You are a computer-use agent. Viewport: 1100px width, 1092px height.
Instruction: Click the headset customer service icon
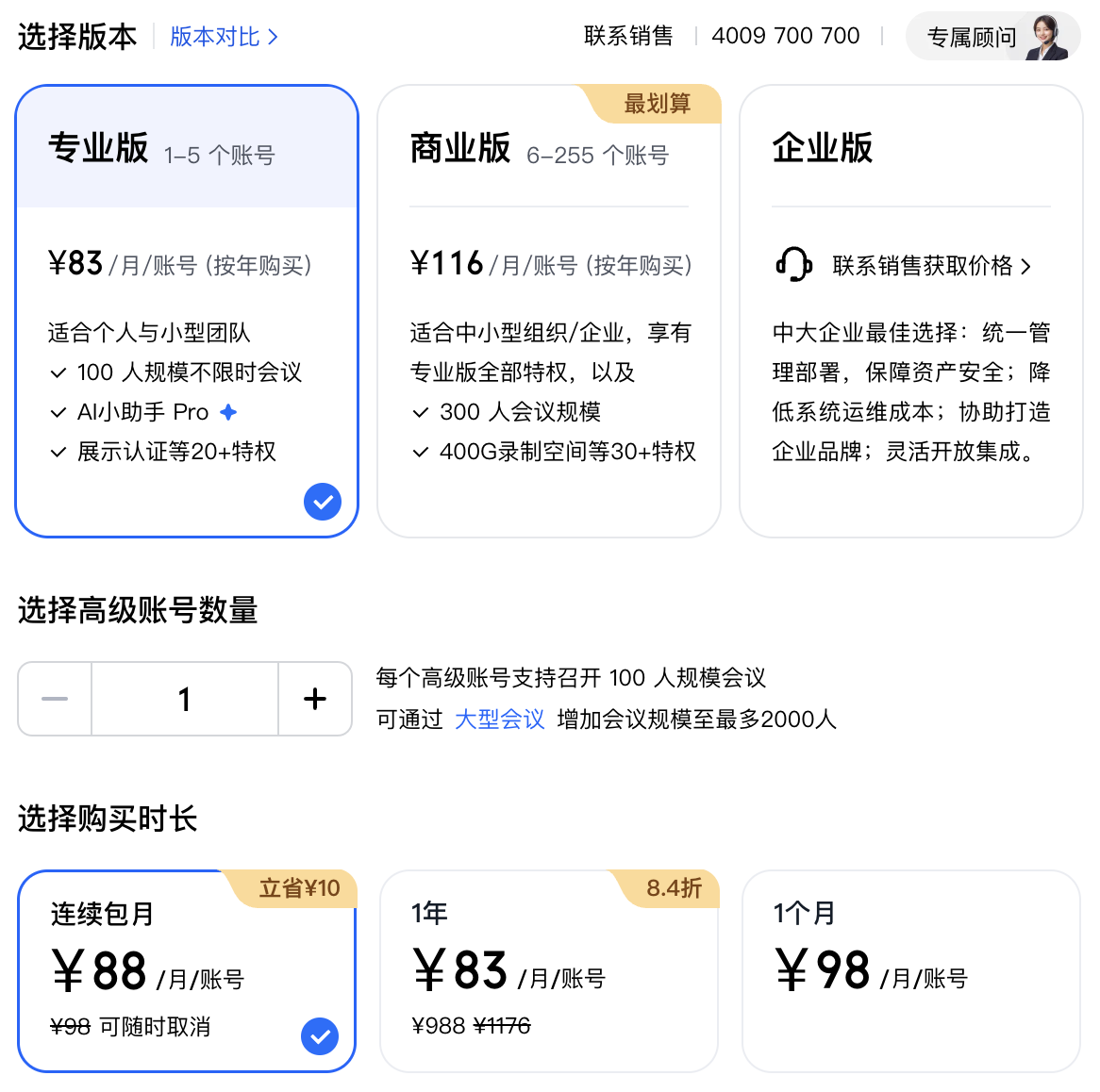click(x=793, y=265)
